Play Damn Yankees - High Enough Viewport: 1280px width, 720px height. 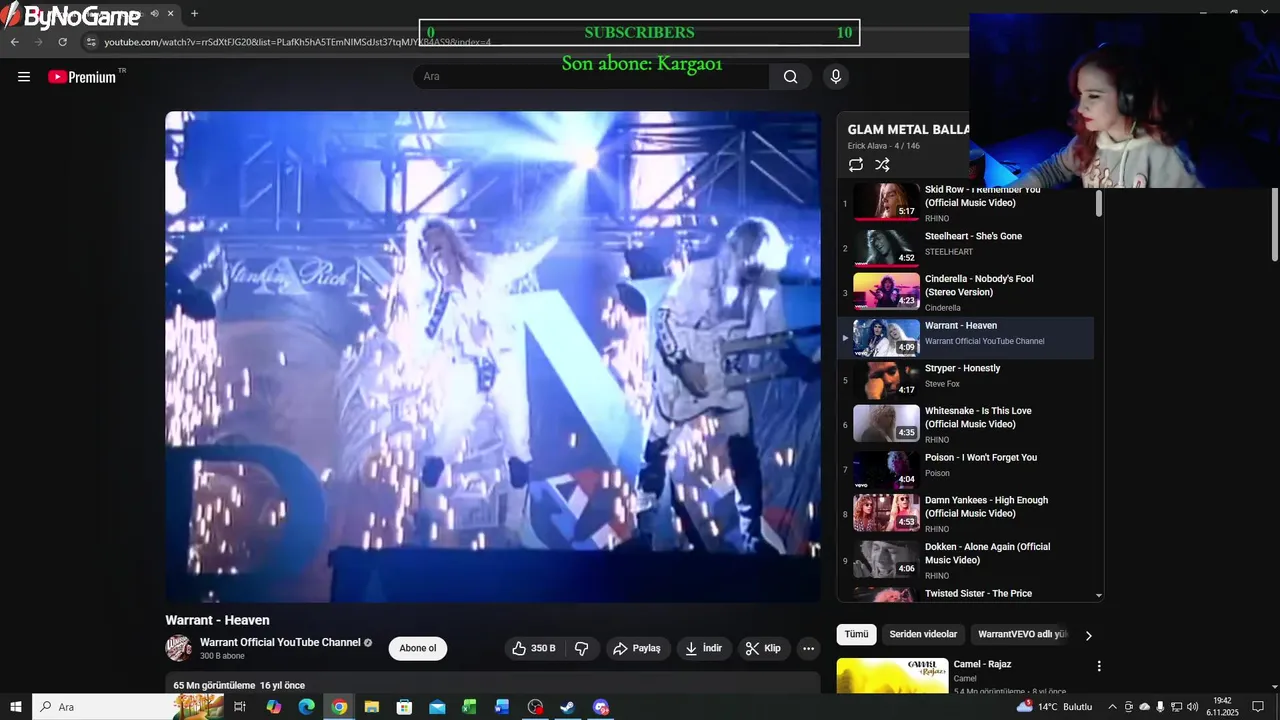[x=965, y=513]
